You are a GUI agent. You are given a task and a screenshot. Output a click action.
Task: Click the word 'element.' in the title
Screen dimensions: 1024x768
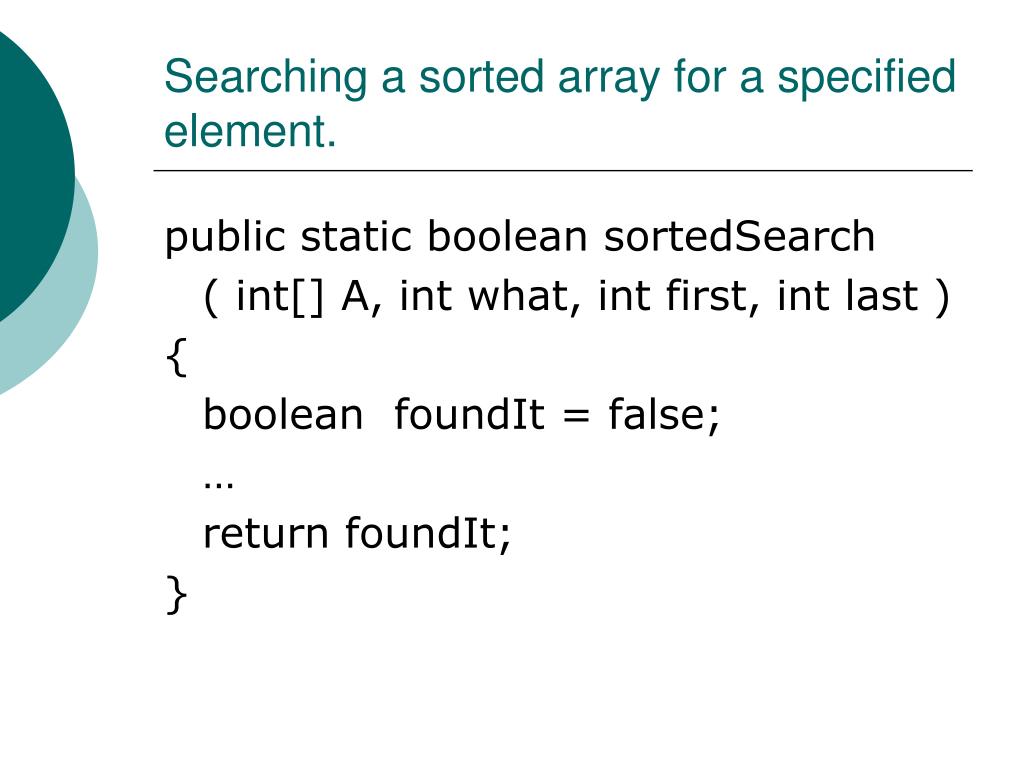[x=250, y=131]
